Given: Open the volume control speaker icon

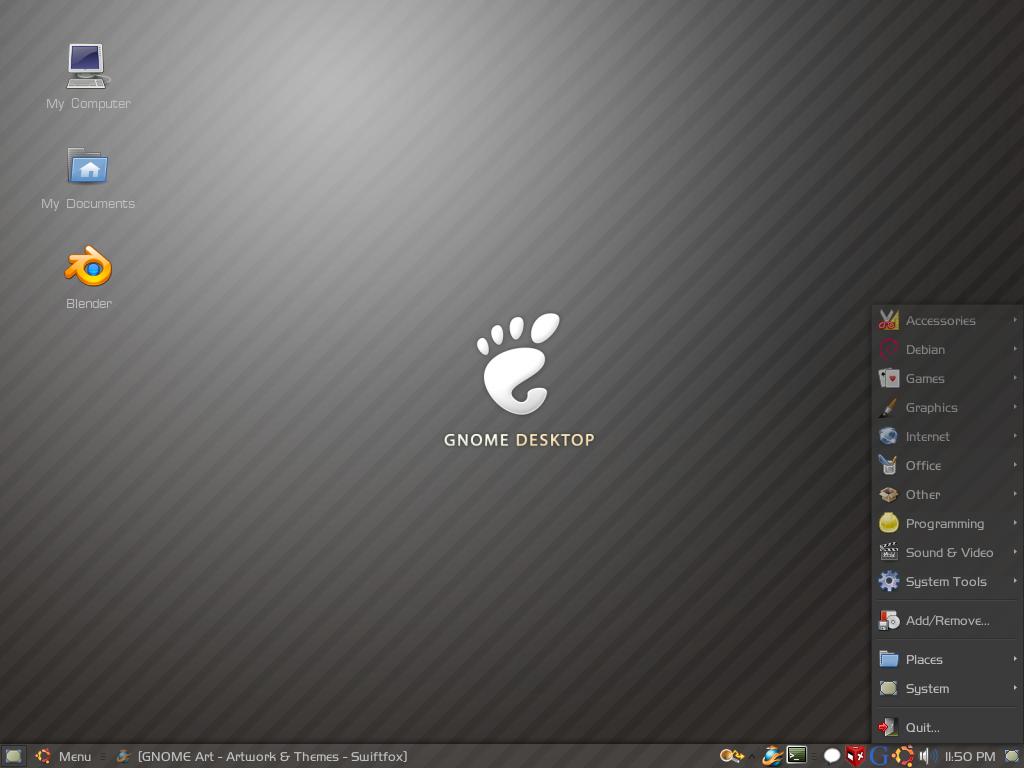Looking at the screenshot, I should [927, 756].
